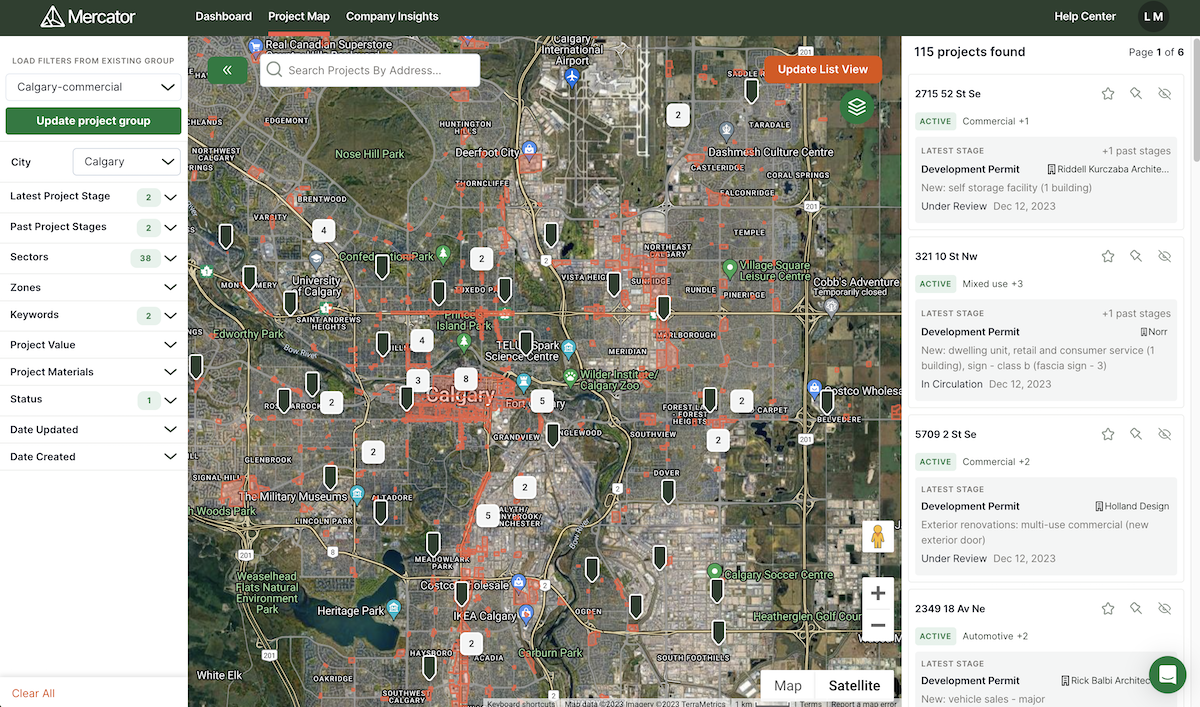
Task: Expand the Project Materials filter
Action: [93, 372]
